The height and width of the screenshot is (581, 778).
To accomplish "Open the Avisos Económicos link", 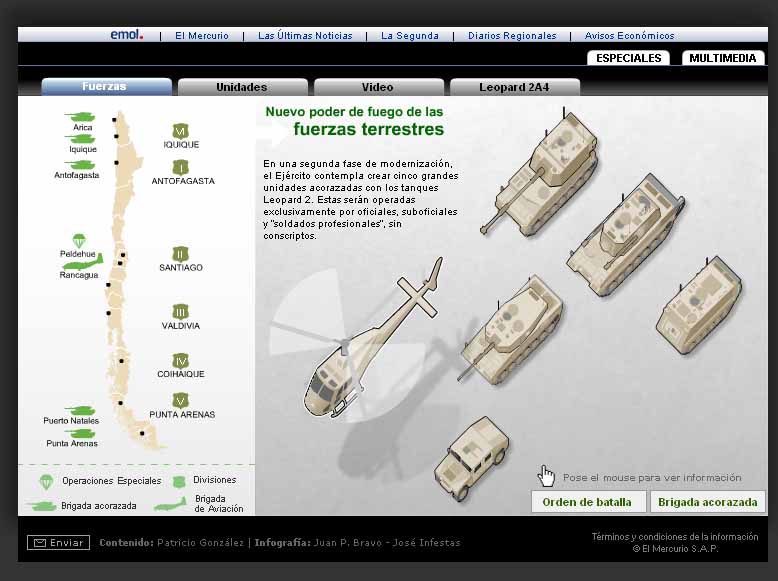I will (x=629, y=36).
